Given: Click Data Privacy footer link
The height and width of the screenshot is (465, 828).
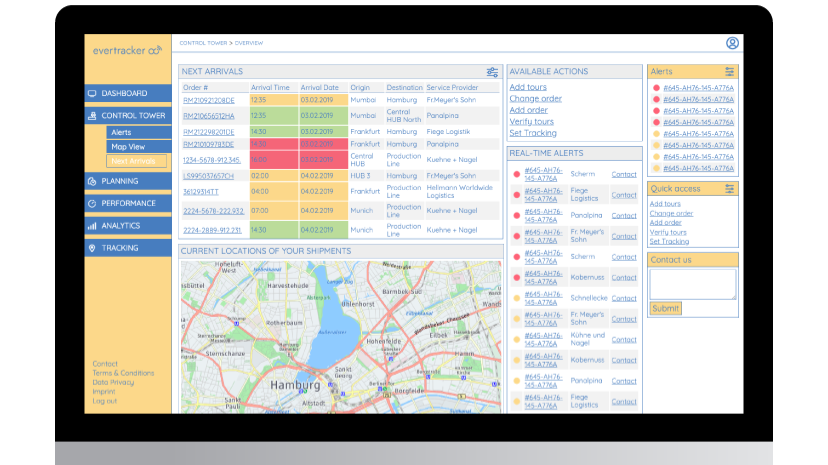Looking at the screenshot, I should (x=113, y=383).
